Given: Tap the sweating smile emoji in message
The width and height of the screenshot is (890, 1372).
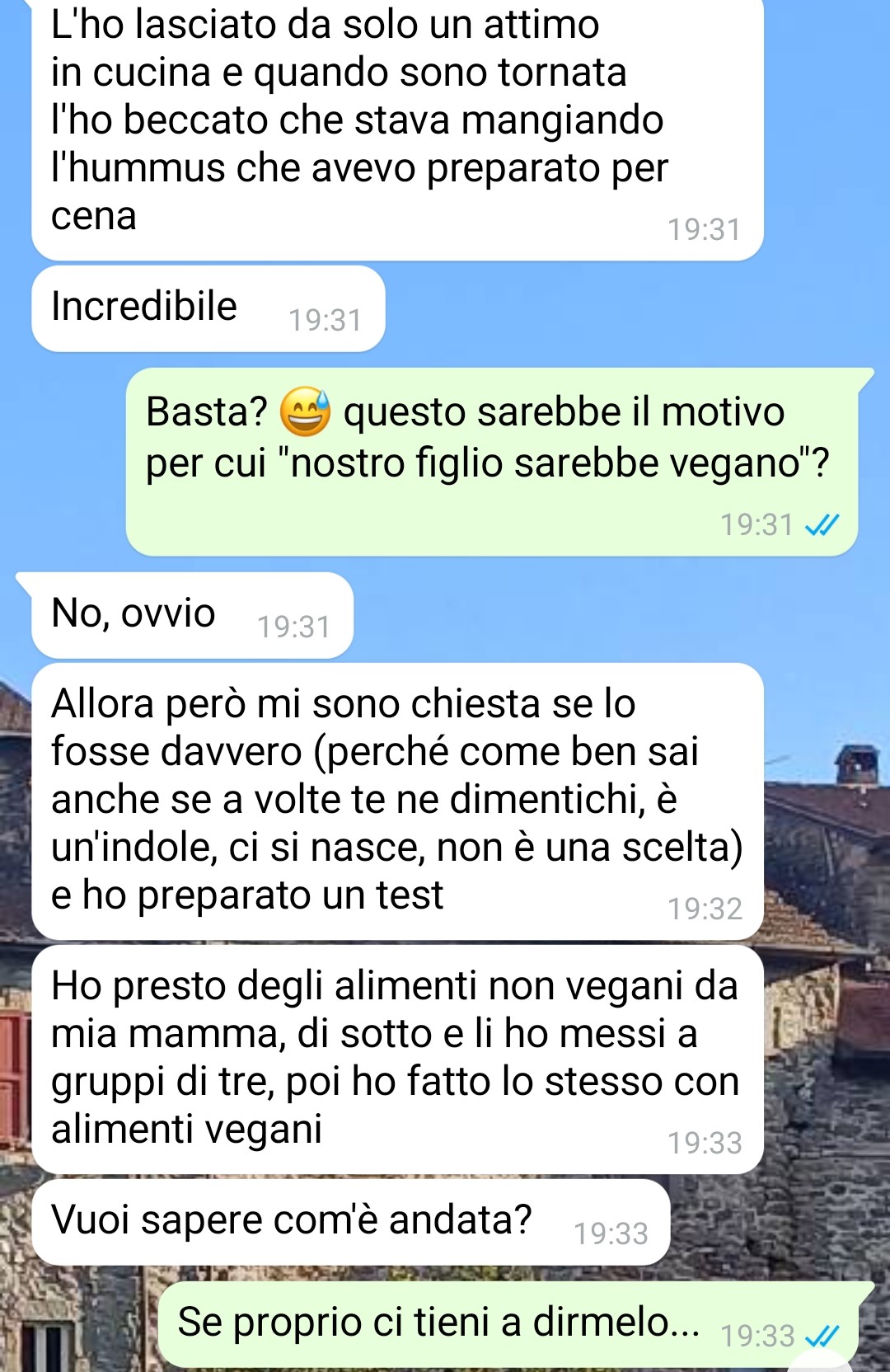Looking at the screenshot, I should click(x=306, y=411).
